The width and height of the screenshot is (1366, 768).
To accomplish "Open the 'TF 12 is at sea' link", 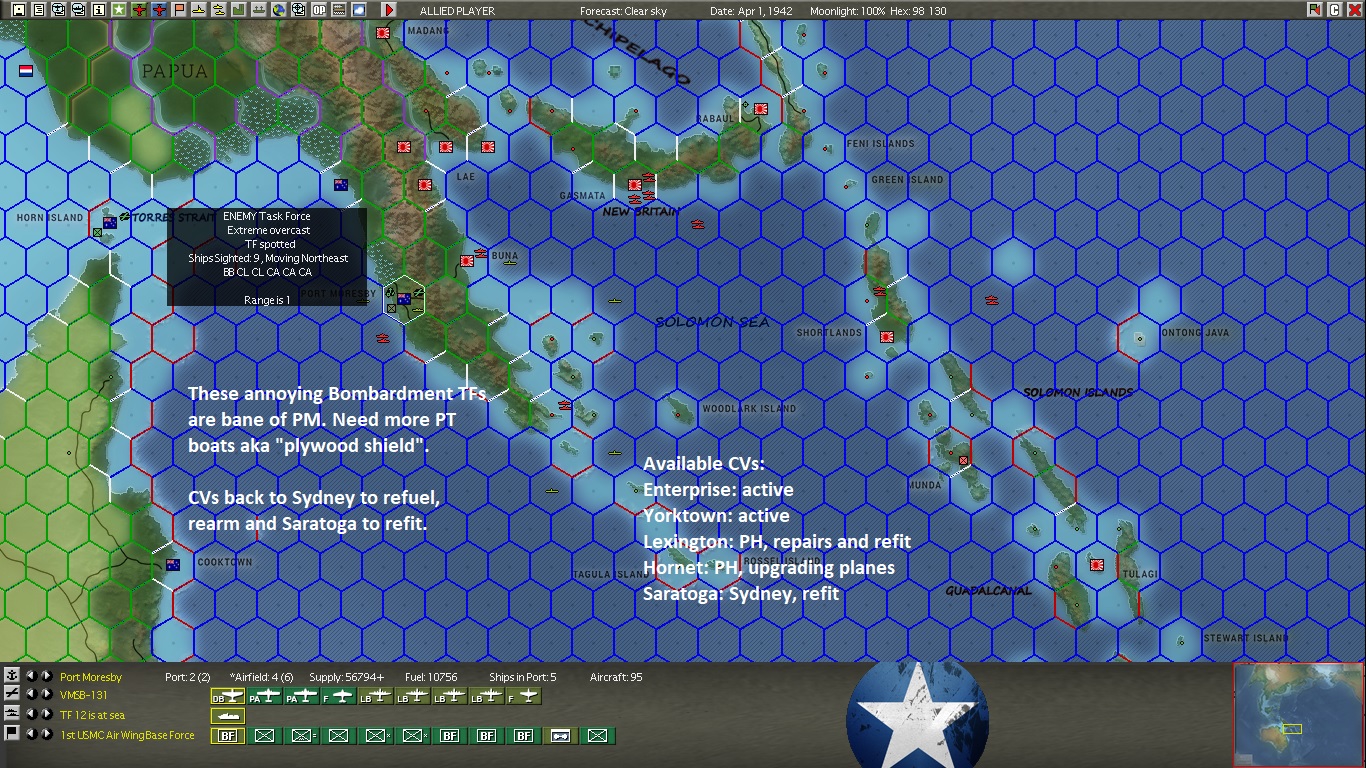I will coord(92,715).
